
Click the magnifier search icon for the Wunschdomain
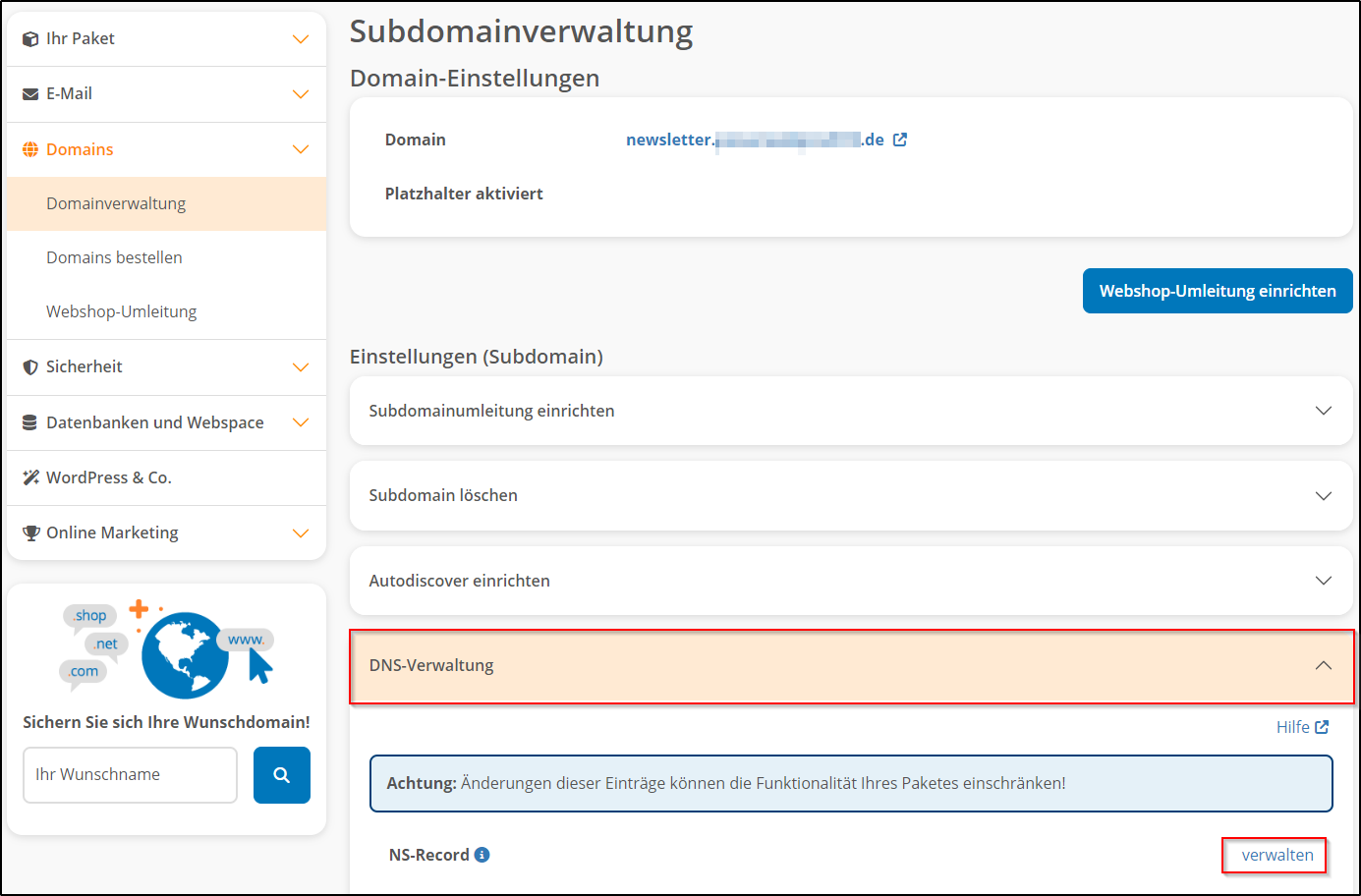coord(281,774)
